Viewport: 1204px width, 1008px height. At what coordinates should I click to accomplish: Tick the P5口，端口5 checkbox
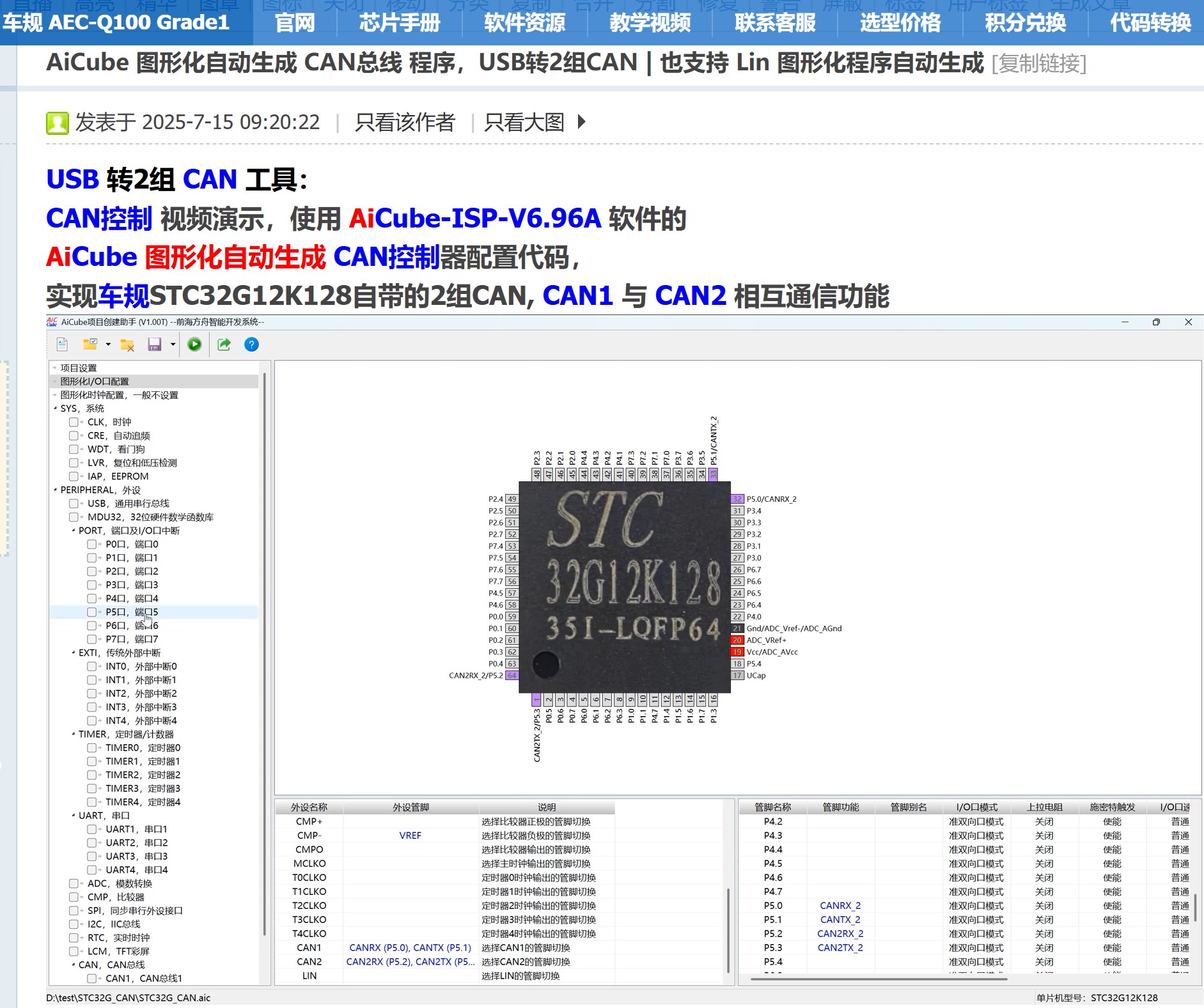click(91, 612)
